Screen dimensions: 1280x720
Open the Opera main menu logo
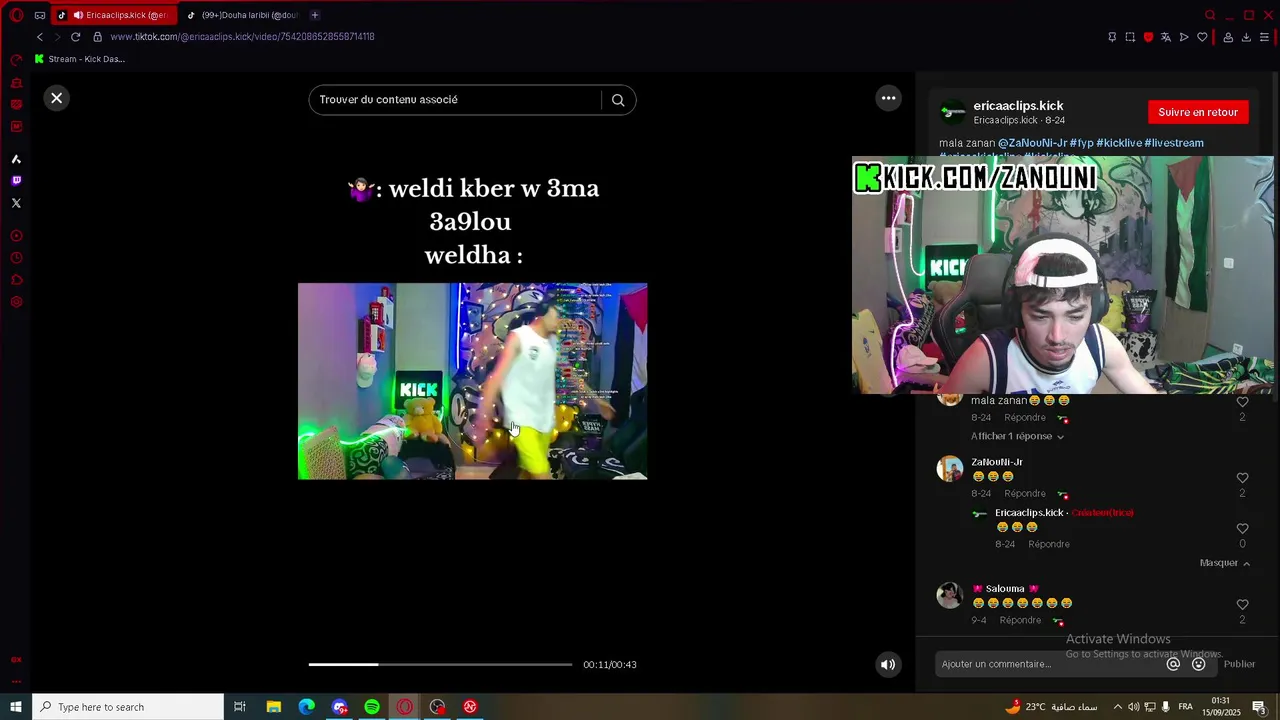(x=16, y=15)
